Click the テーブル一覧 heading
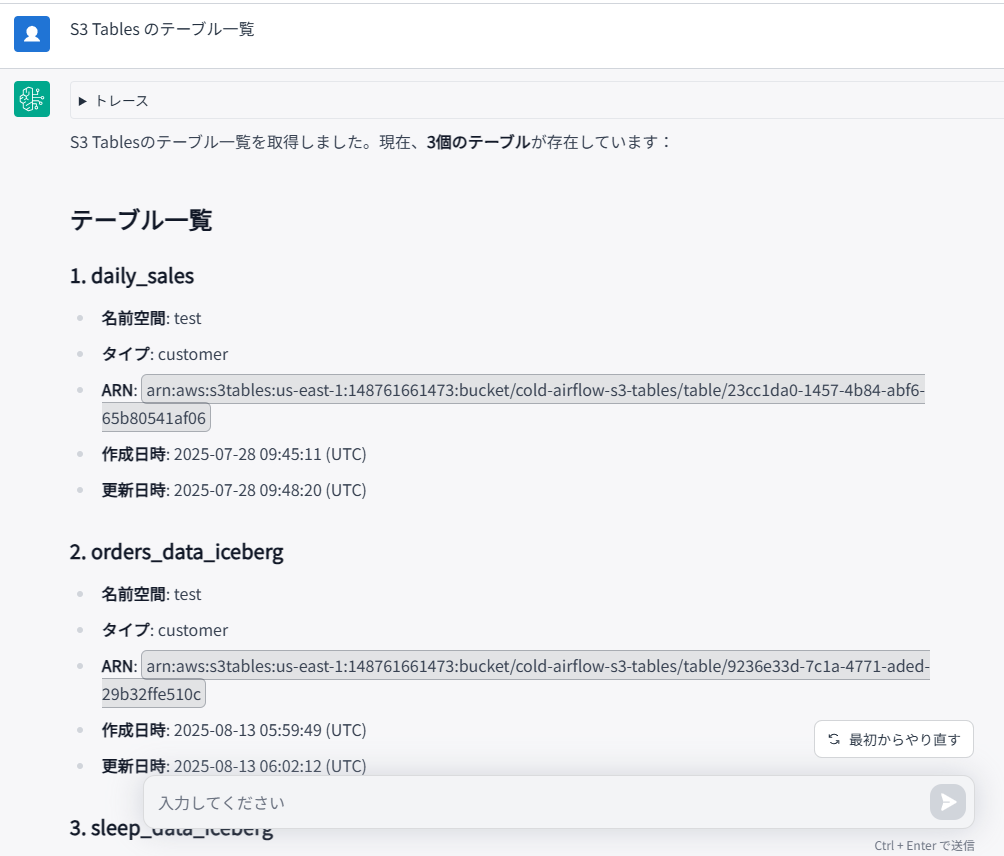1004x856 pixels. pos(141,220)
